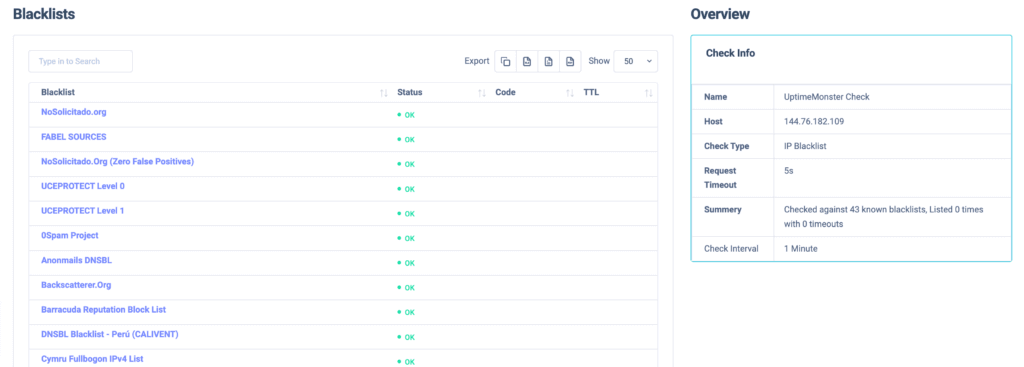Click the IP Blacklist check type value
The image size is (1024, 367).
click(x=805, y=146)
